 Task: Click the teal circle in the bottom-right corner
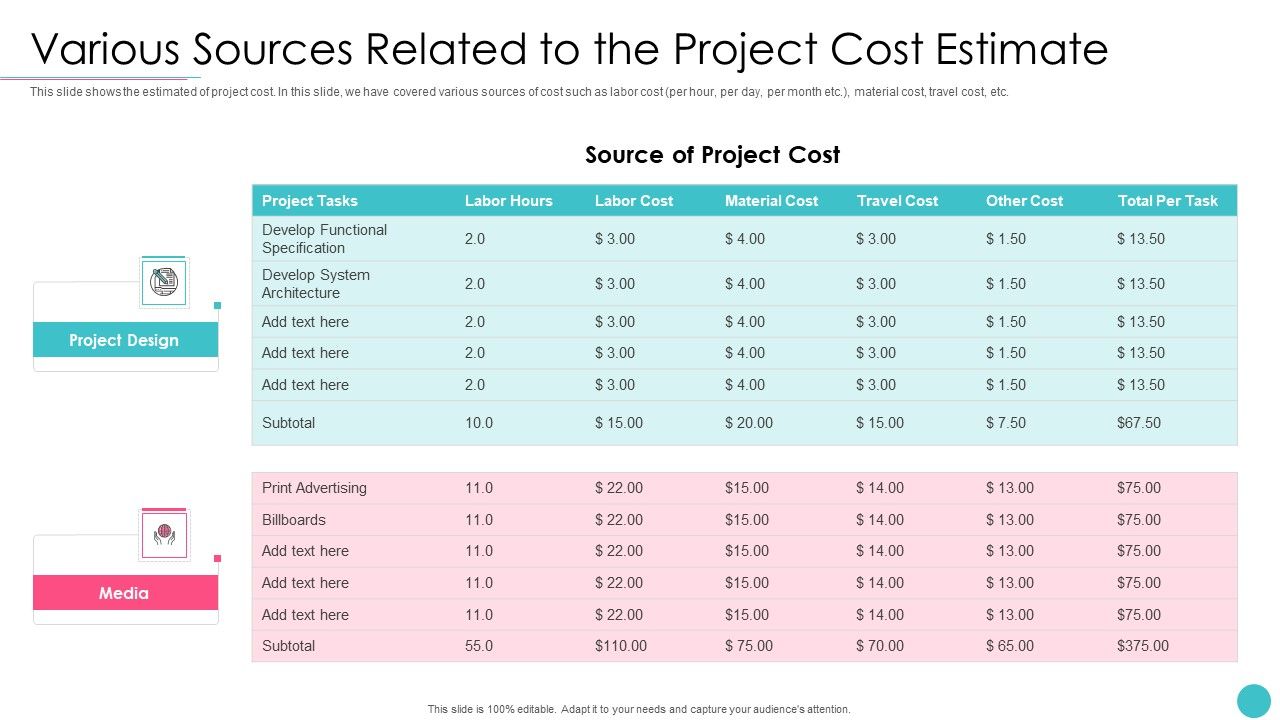[1252, 699]
